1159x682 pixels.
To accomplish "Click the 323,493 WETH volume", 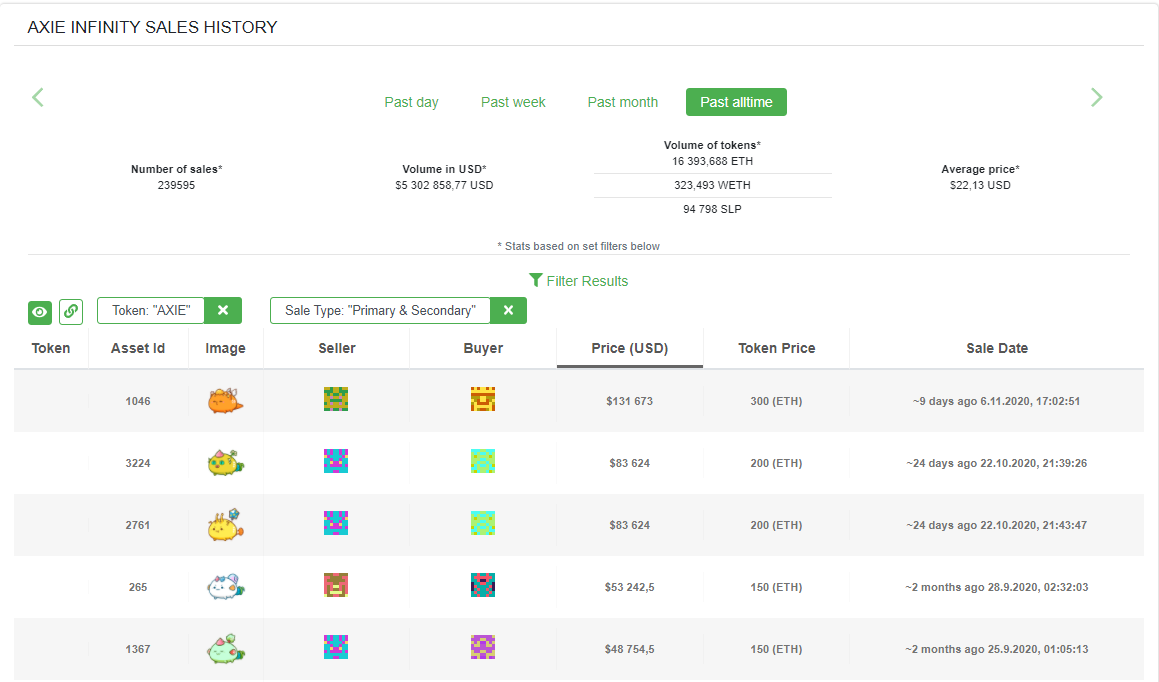I will tap(713, 185).
